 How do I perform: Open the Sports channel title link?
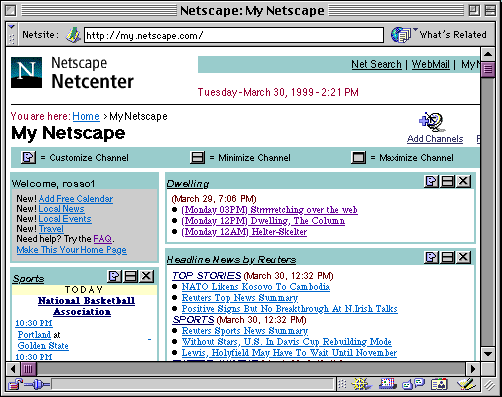(x=28, y=279)
